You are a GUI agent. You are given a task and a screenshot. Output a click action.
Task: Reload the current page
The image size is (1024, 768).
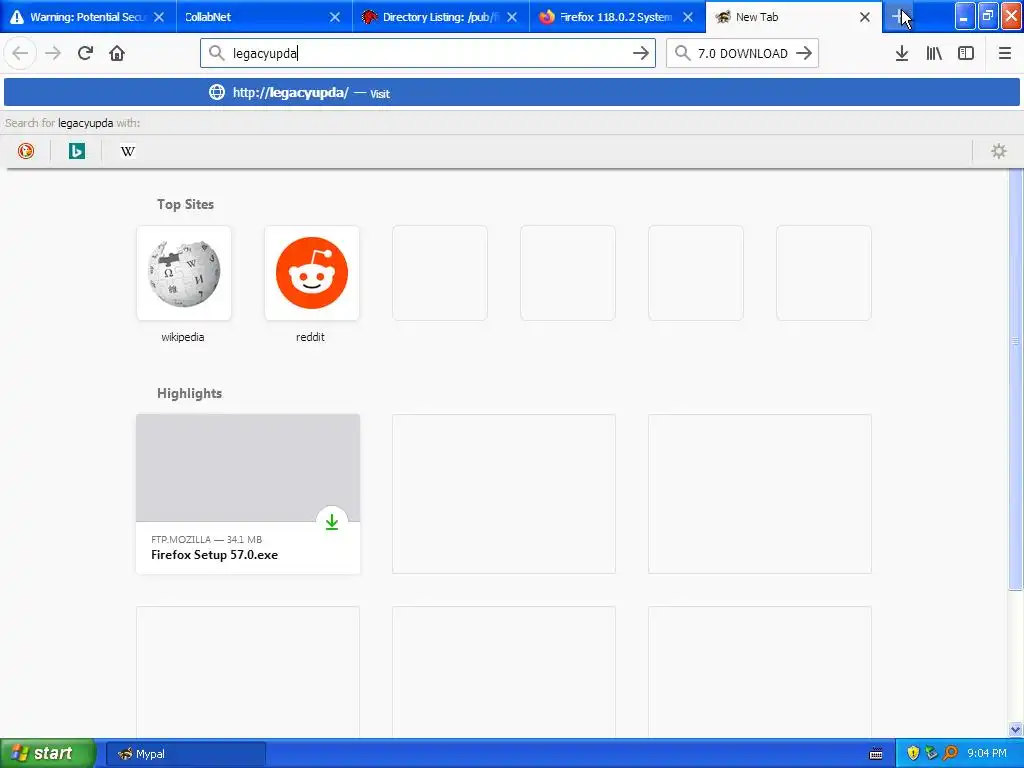[85, 53]
